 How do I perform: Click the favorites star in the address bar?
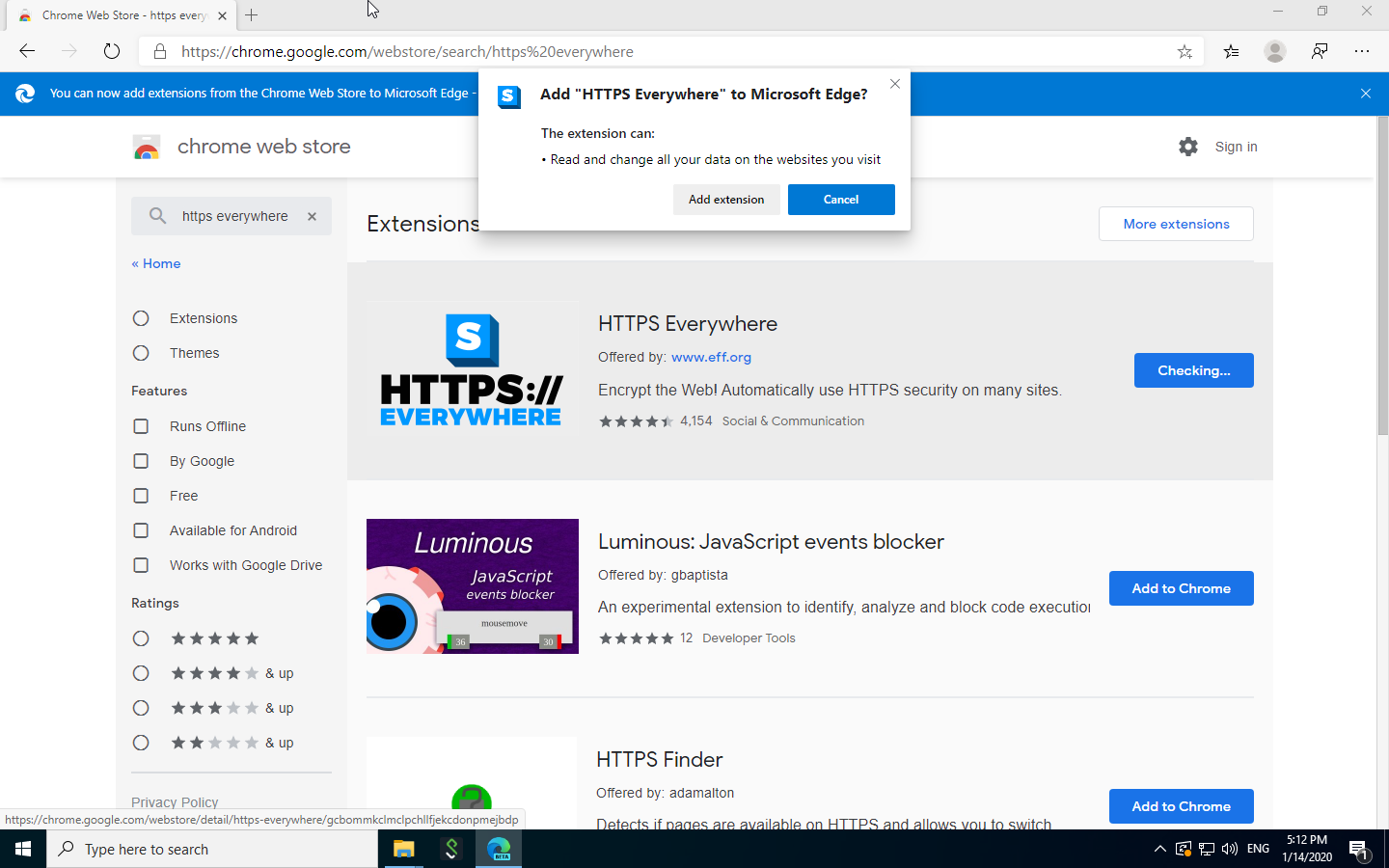[1185, 51]
